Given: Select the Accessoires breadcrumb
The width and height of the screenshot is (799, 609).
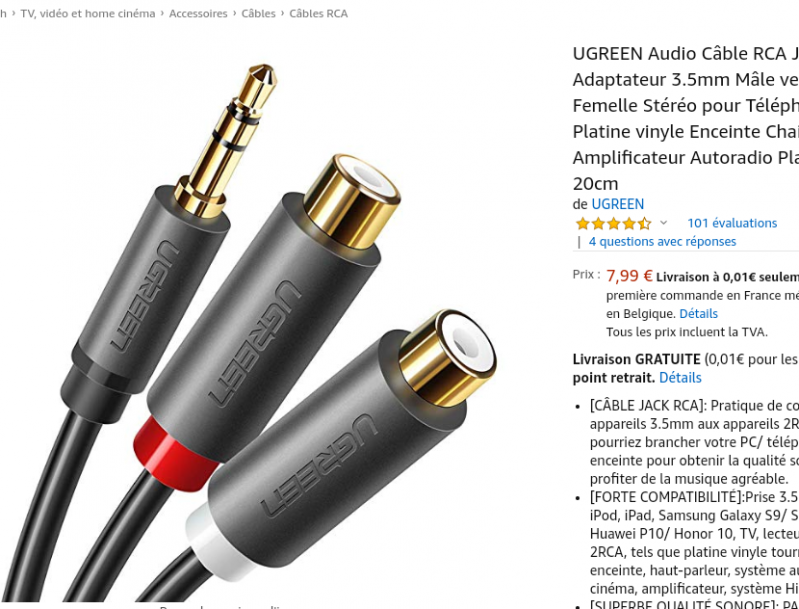Looking at the screenshot, I should coord(198,14).
